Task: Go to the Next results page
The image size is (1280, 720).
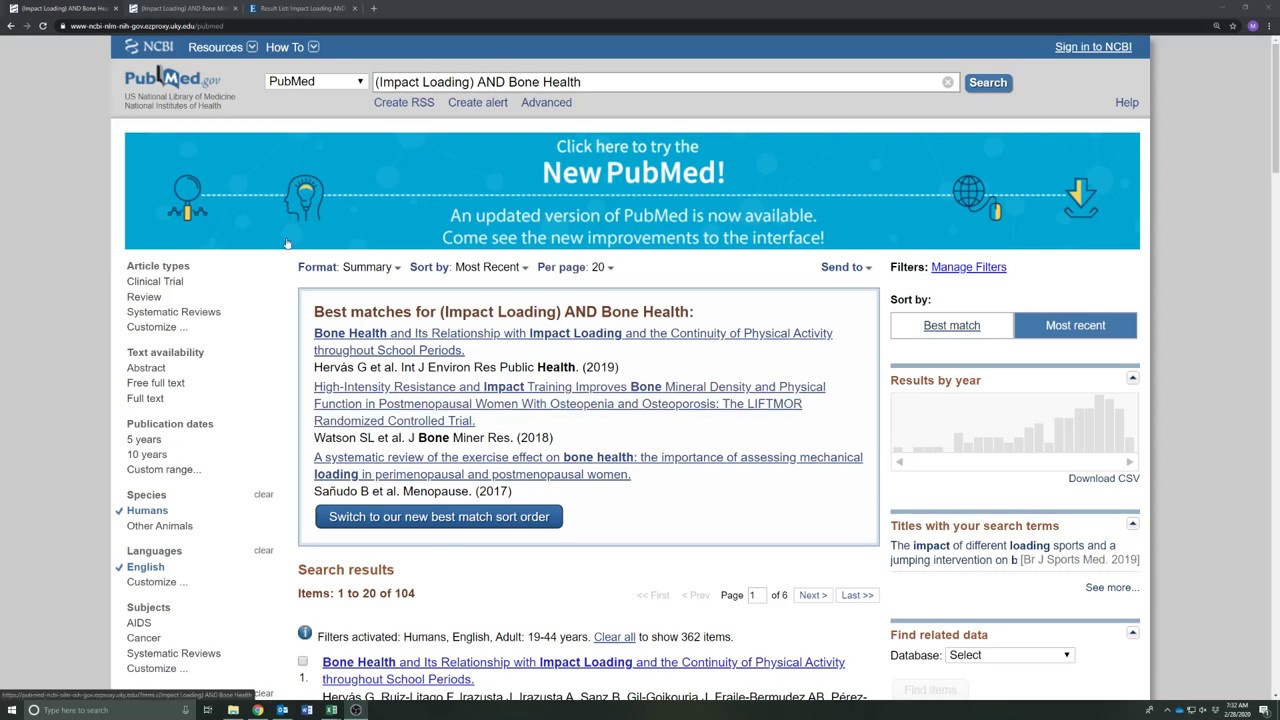Action: point(813,595)
